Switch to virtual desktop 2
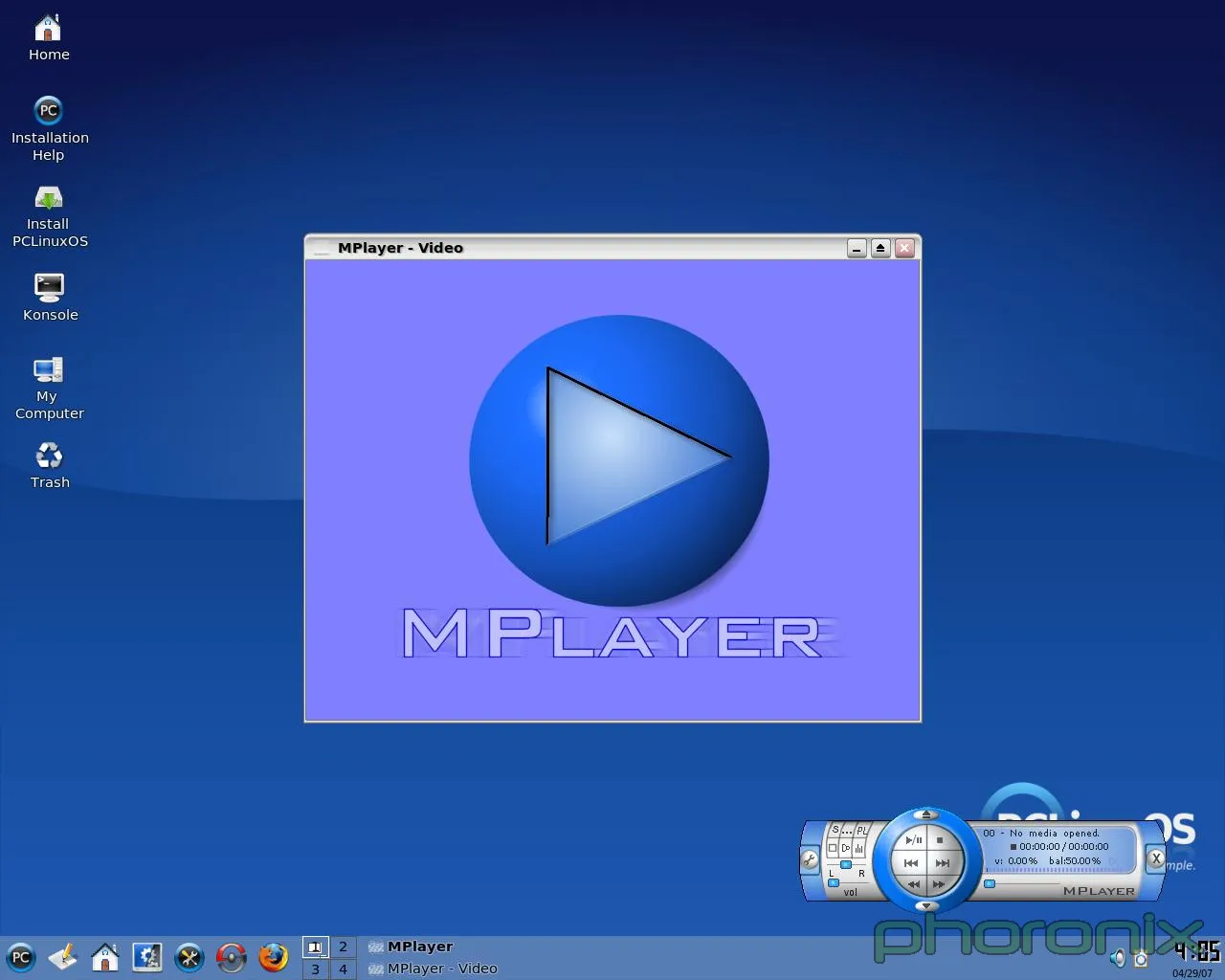This screenshot has width=1225, height=980. click(x=343, y=947)
